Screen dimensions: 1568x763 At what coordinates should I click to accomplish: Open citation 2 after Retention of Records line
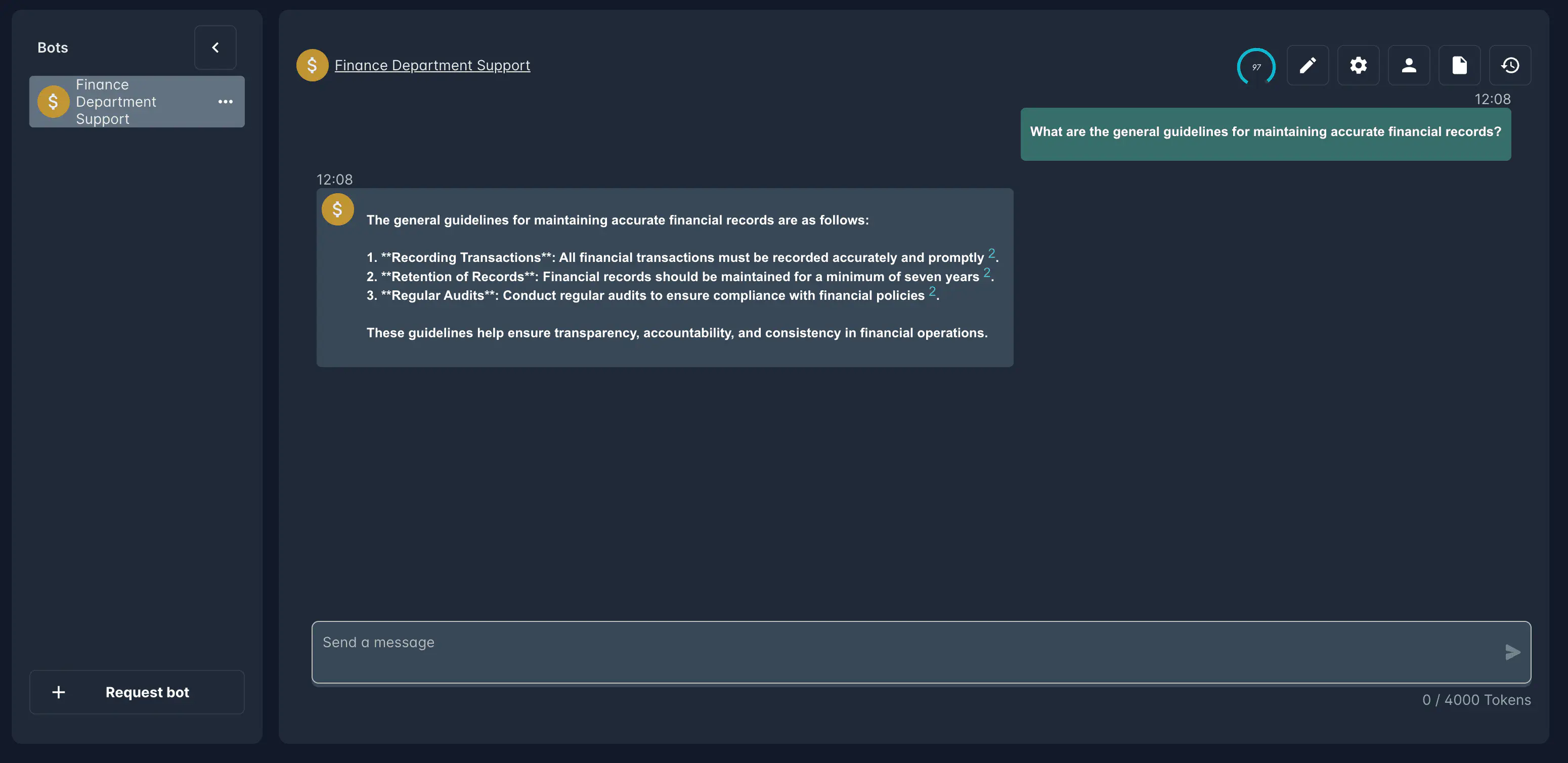tap(987, 272)
